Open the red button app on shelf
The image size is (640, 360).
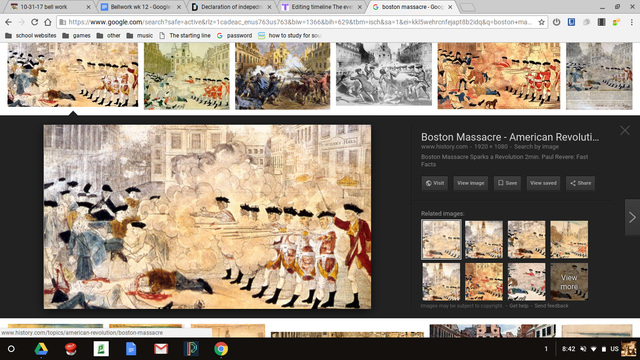pyautogui.click(x=71, y=349)
